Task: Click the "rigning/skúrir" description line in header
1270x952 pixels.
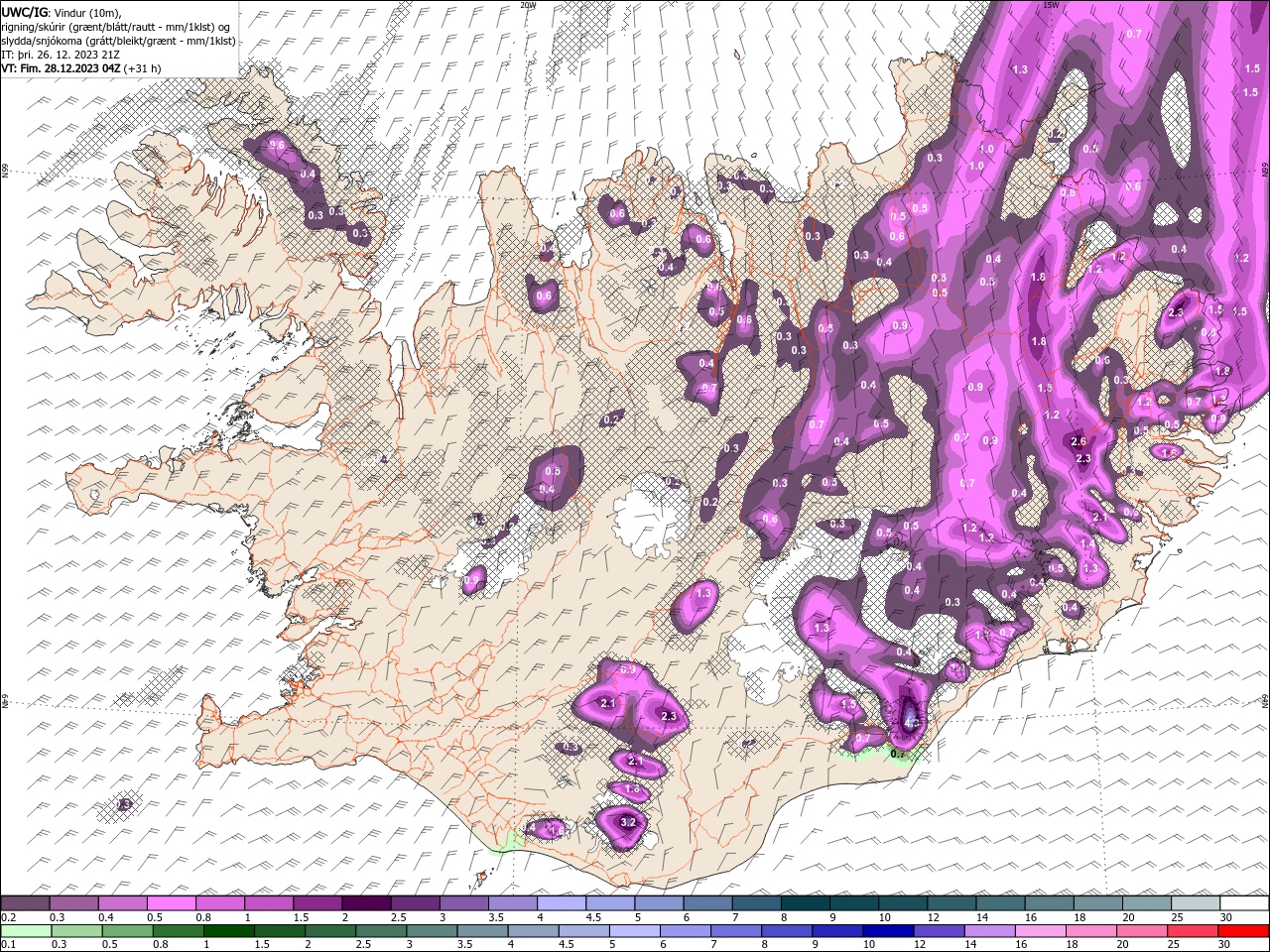Action: [x=116, y=27]
